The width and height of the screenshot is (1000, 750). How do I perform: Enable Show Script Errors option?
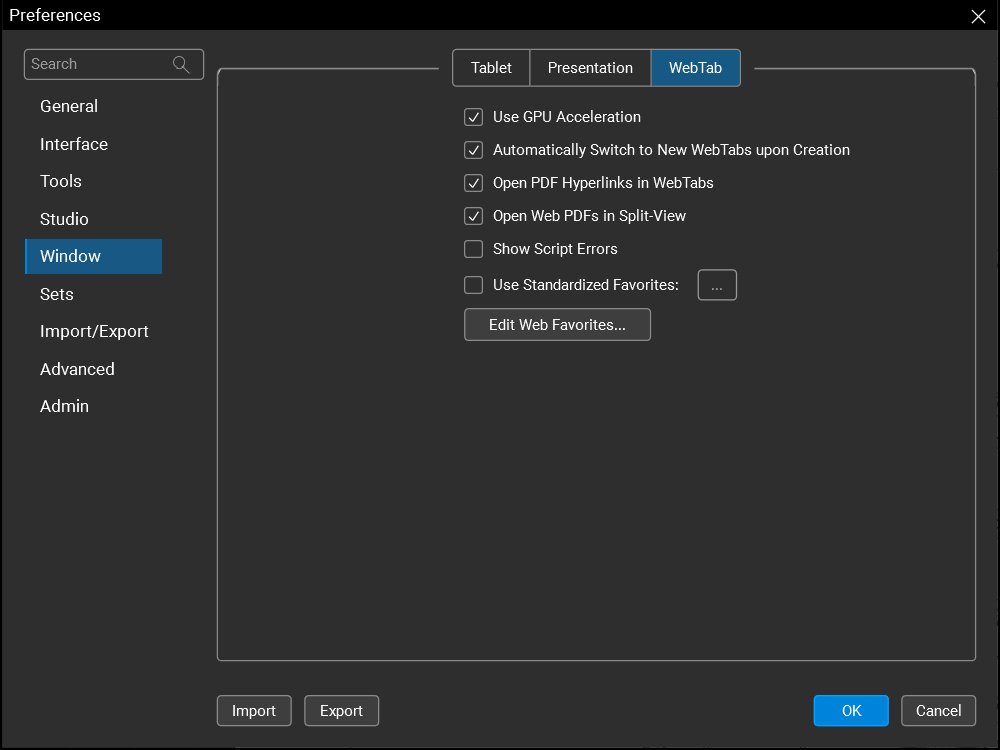click(x=474, y=249)
